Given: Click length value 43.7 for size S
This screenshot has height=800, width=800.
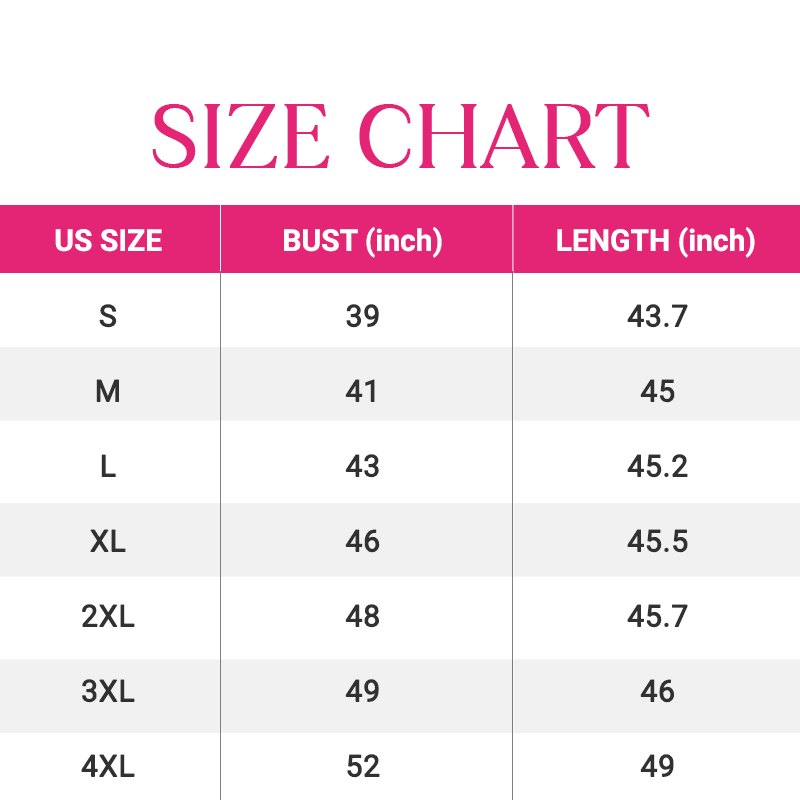Looking at the screenshot, I should tap(657, 316).
